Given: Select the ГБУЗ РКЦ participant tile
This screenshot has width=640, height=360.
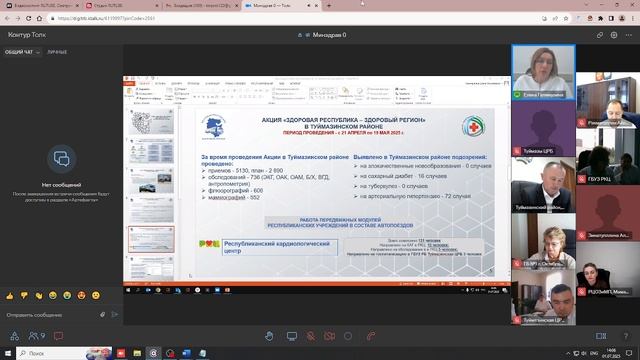Looking at the screenshot, I should pyautogui.click(x=608, y=157).
